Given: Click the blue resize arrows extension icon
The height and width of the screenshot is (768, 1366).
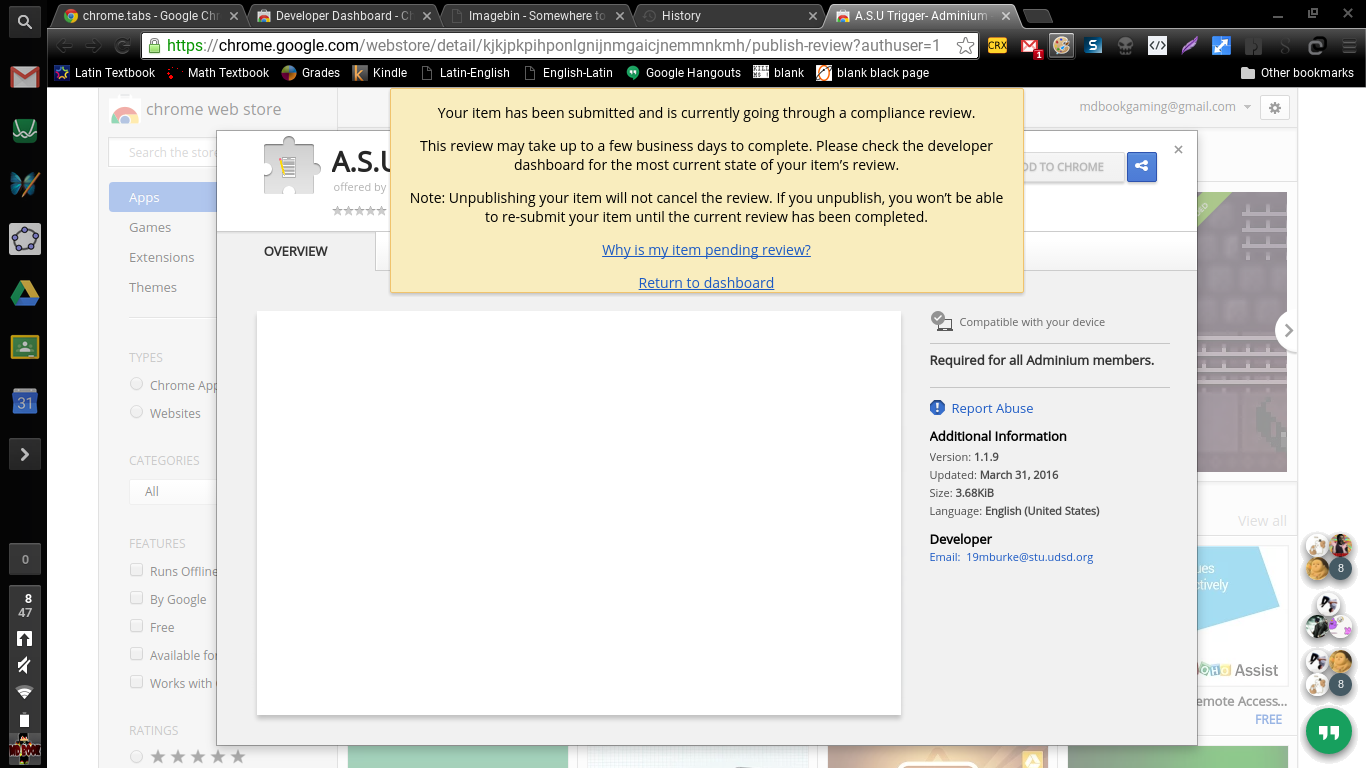Looking at the screenshot, I should tap(1221, 46).
